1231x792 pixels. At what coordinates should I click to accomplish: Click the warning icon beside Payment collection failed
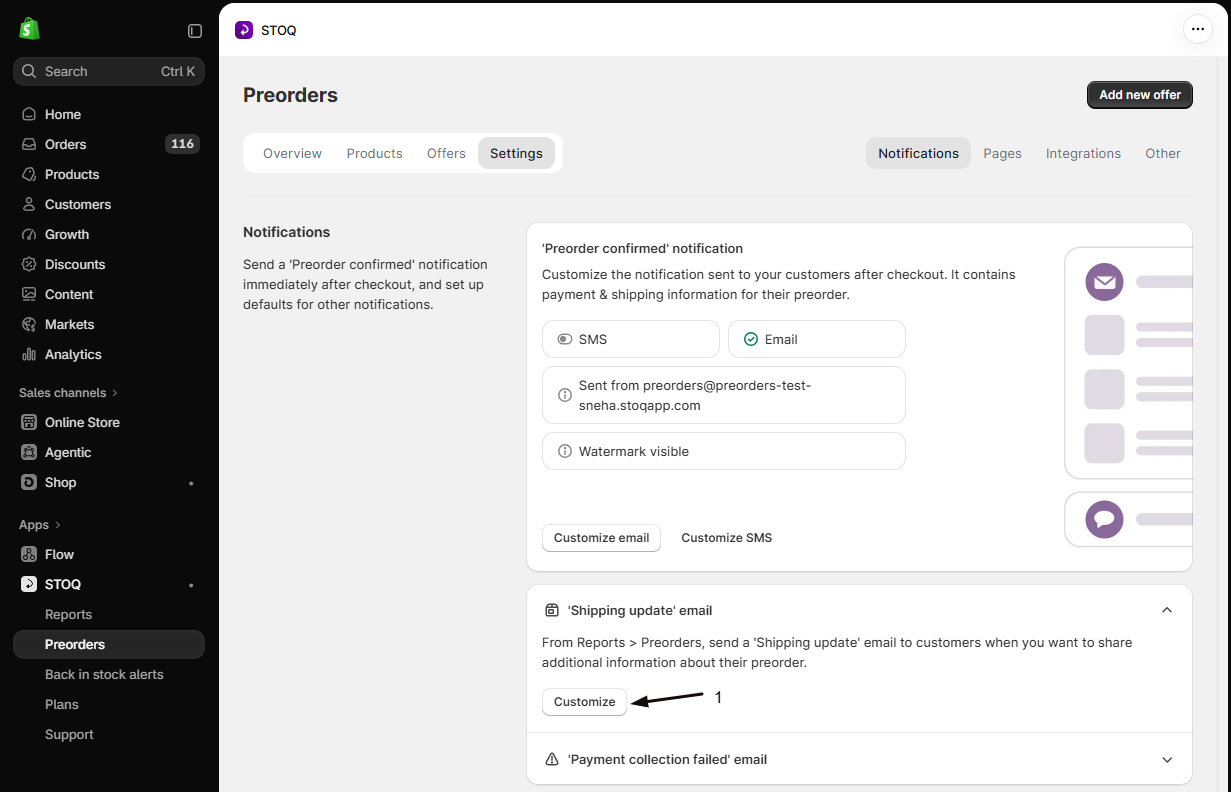(x=552, y=759)
